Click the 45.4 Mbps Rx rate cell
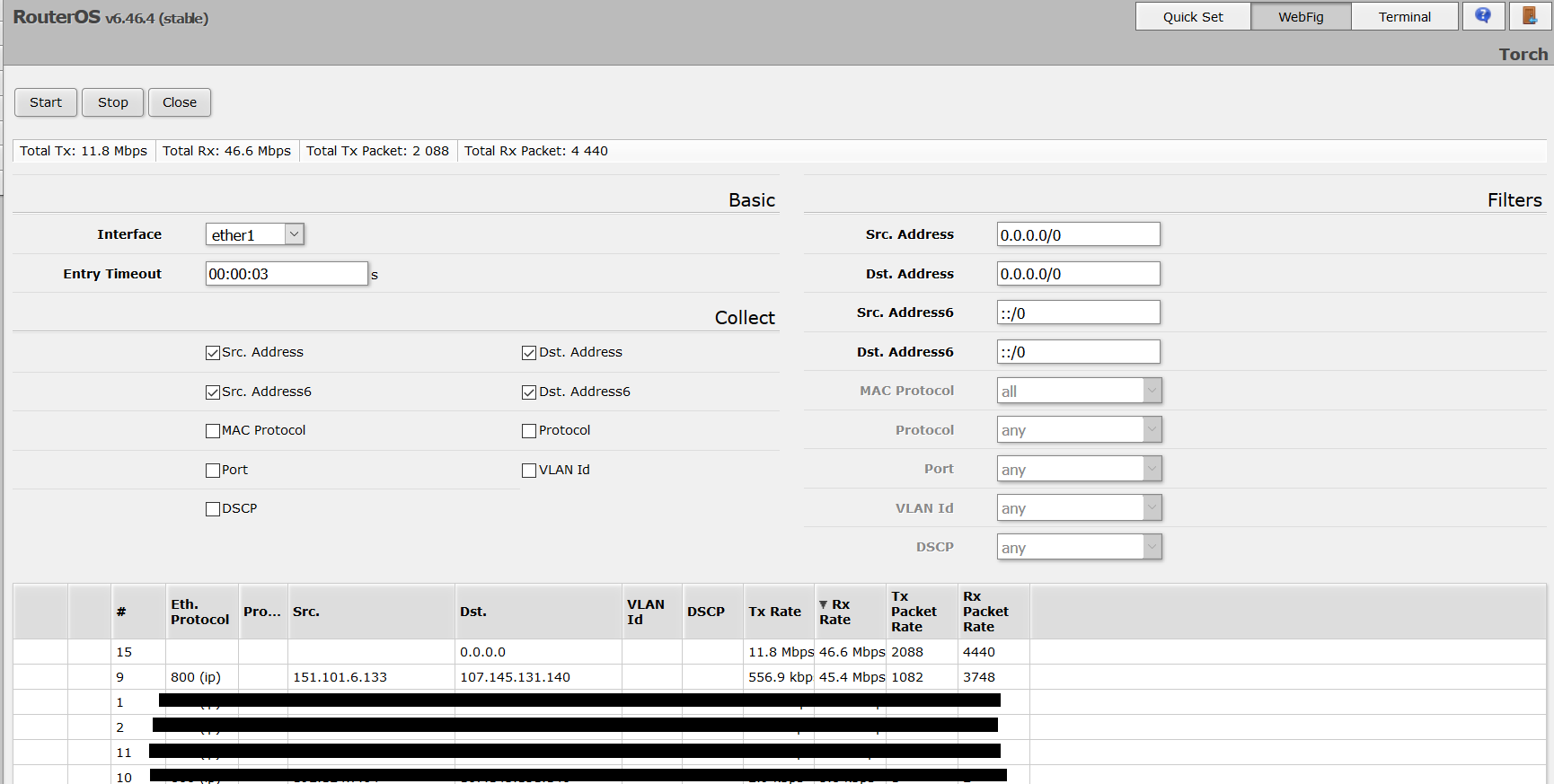1554x784 pixels. pos(850,677)
